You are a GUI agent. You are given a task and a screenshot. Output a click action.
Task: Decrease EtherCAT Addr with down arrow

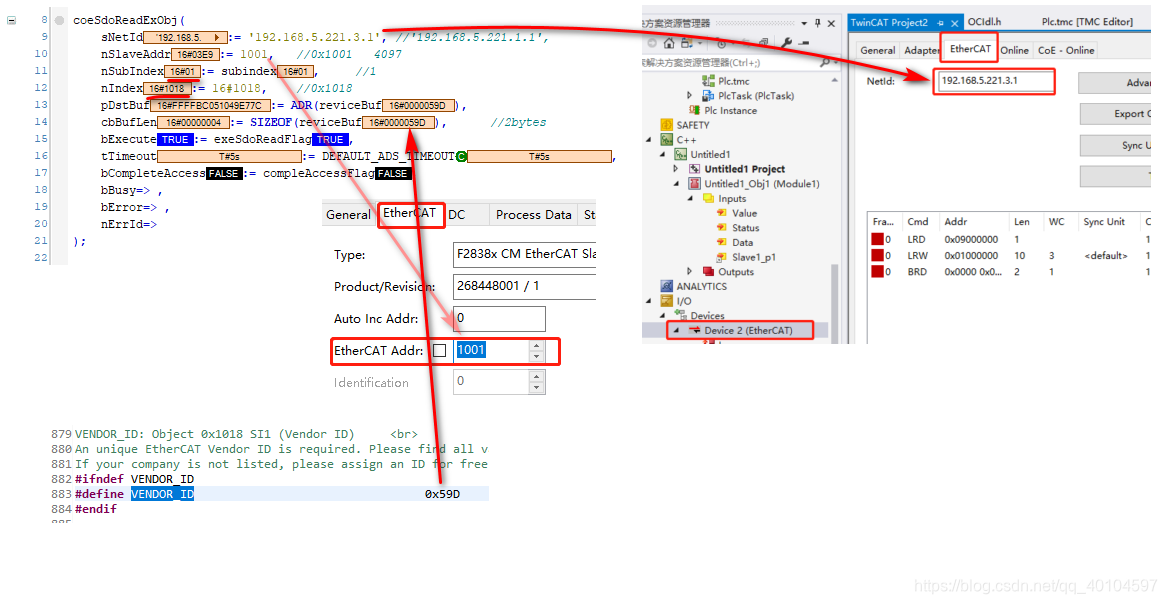pos(537,356)
